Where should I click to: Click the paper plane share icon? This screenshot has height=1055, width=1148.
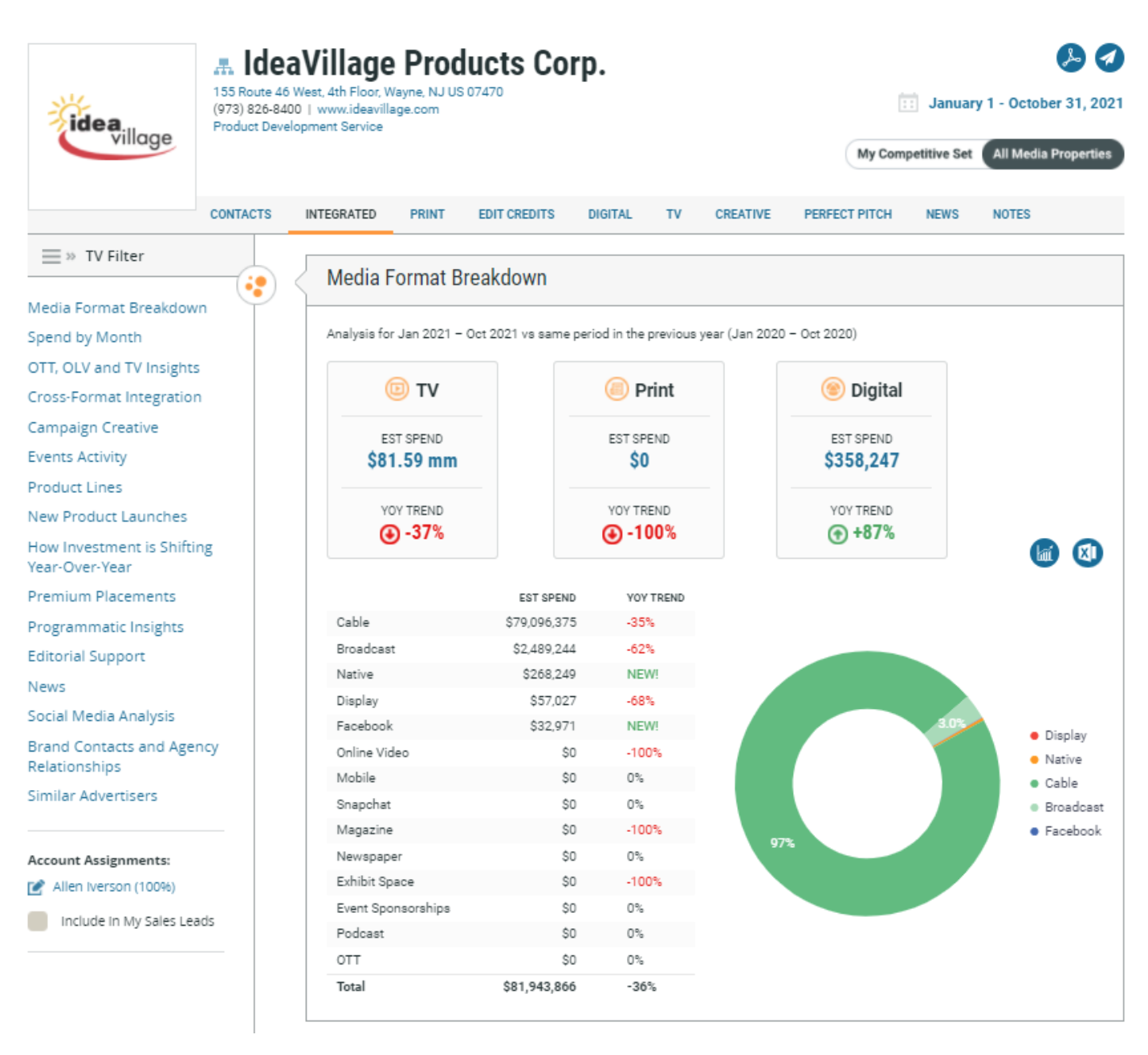pyautogui.click(x=1109, y=58)
